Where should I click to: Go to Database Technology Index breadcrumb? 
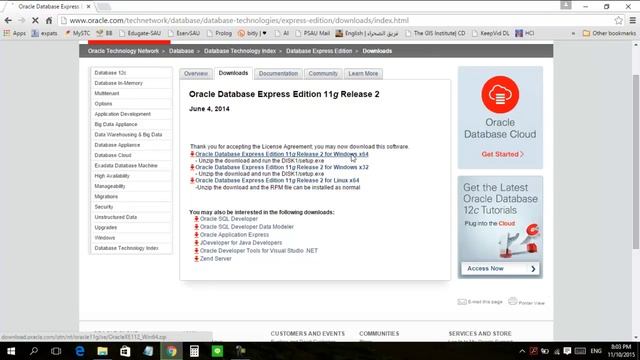coord(240,51)
